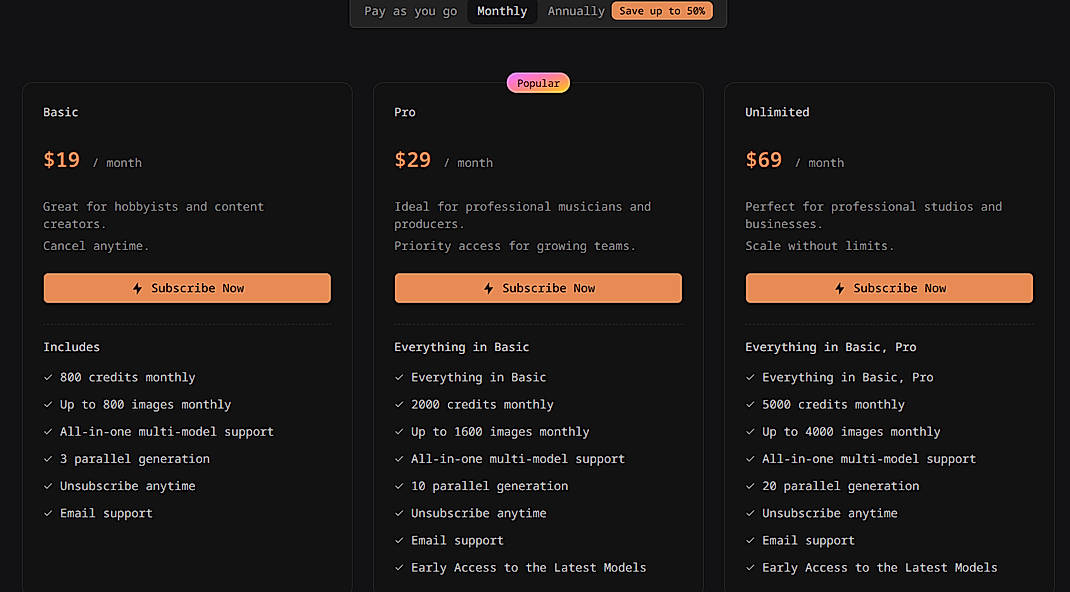Click the Pro plan title

coord(405,112)
